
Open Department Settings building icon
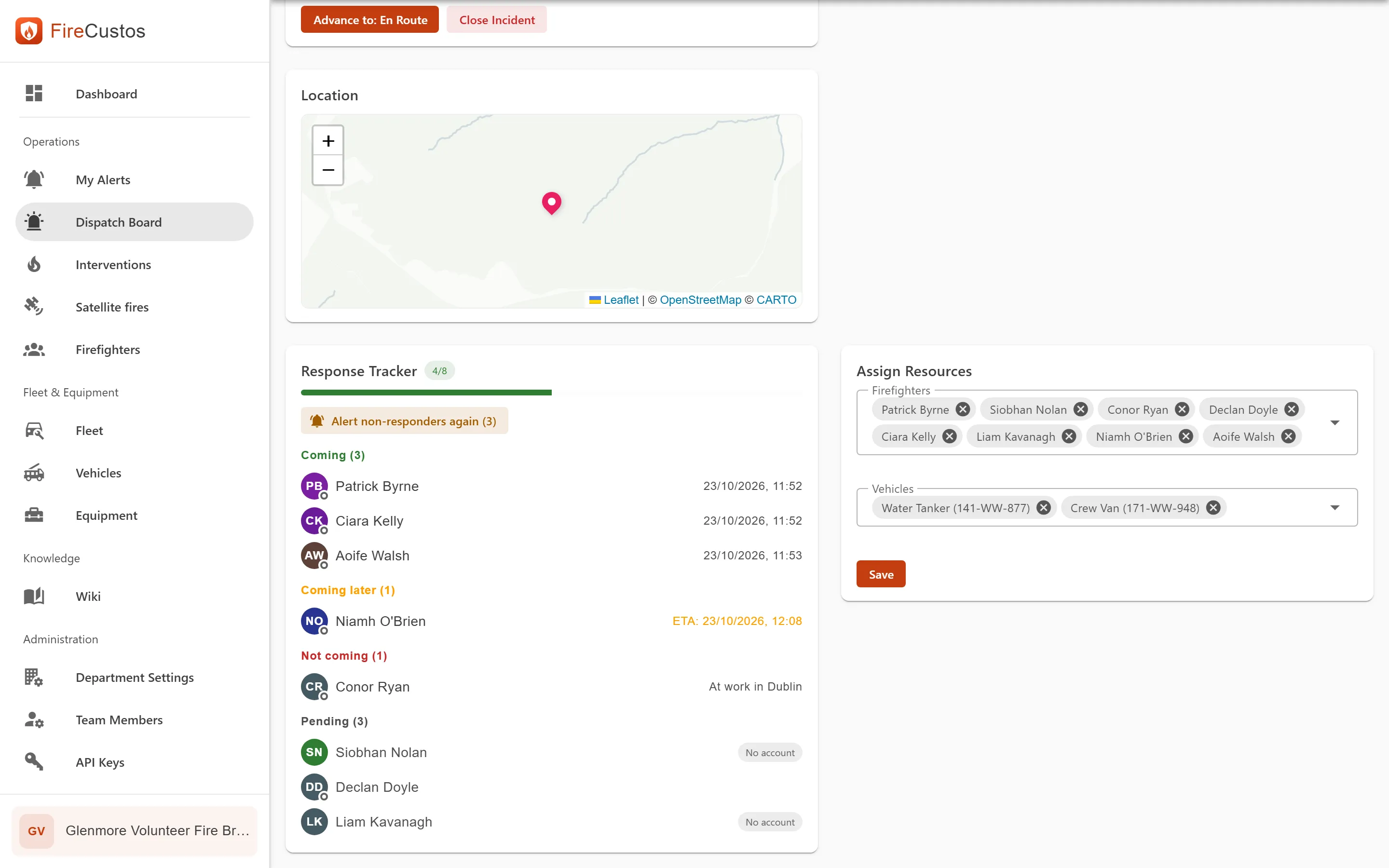point(34,678)
